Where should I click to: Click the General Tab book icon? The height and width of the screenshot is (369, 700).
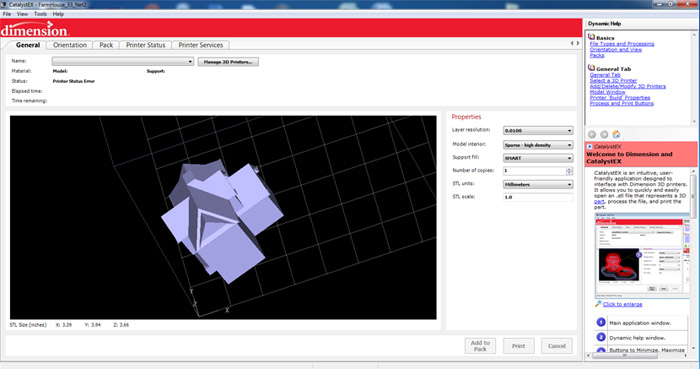(592, 68)
